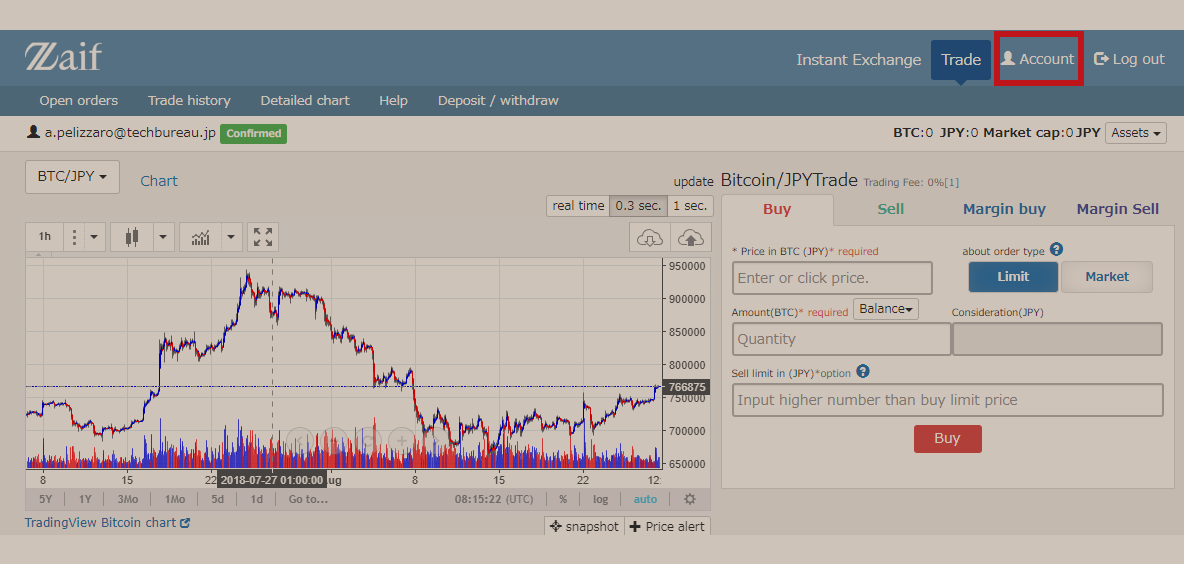
Task: Click the 766875 current price label
Action: (x=685, y=387)
